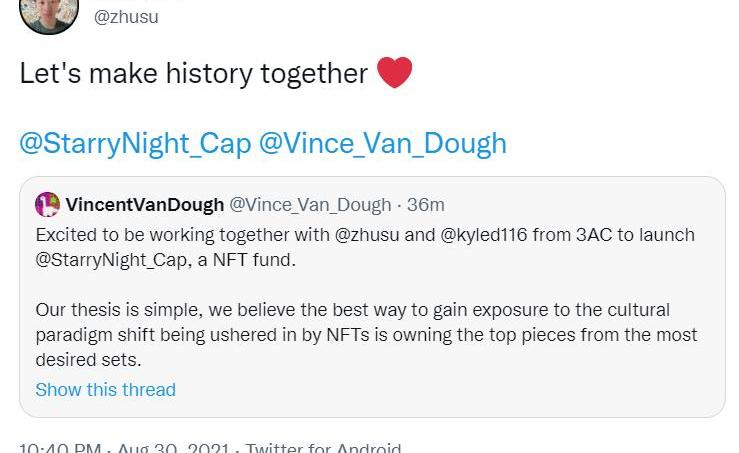This screenshot has width=739, height=453.
Task: Open @Vince_Van_Dough mention in main tweet
Action: tap(383, 143)
